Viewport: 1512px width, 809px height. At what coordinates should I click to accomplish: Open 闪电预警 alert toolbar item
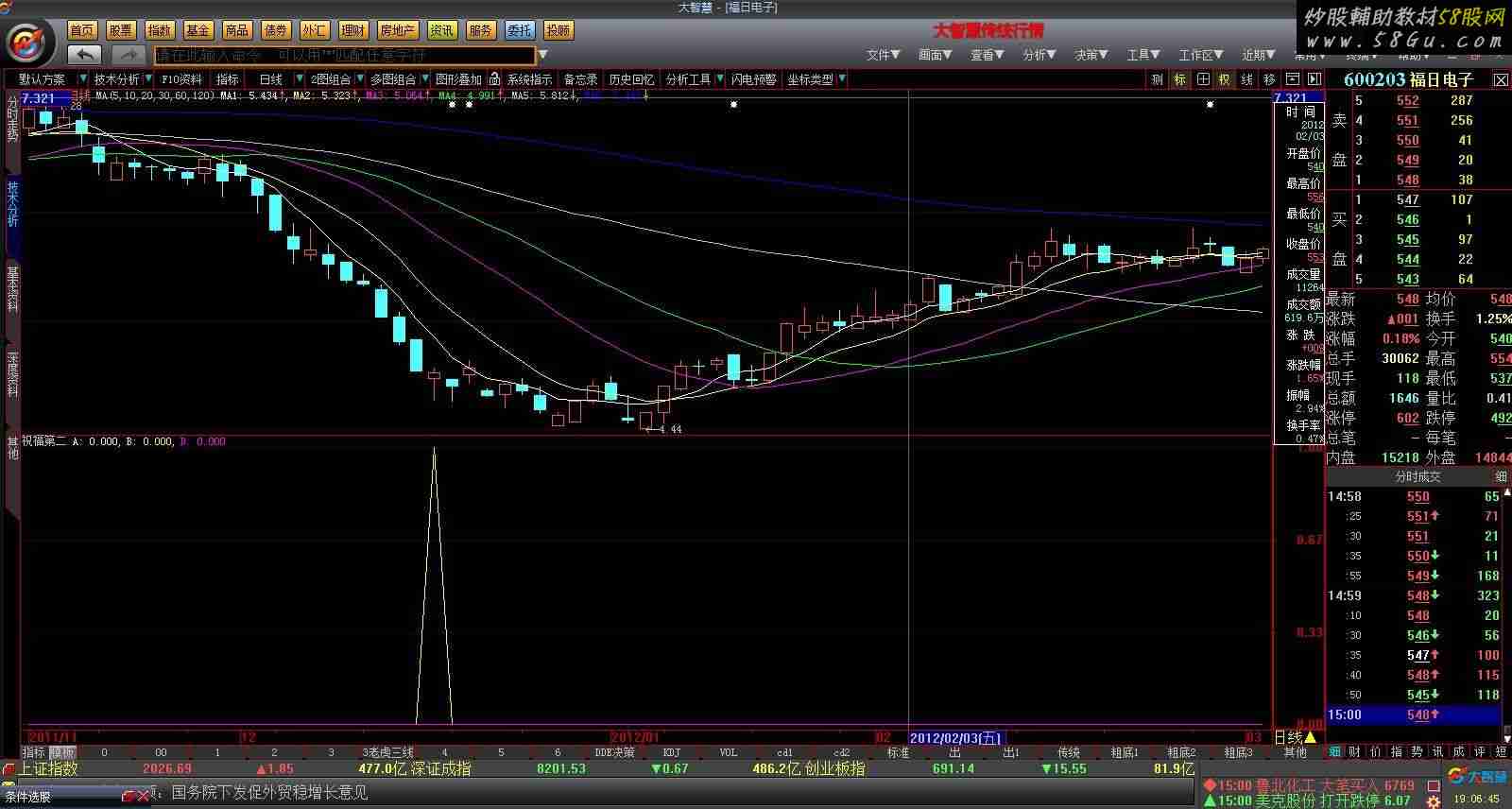[754, 79]
